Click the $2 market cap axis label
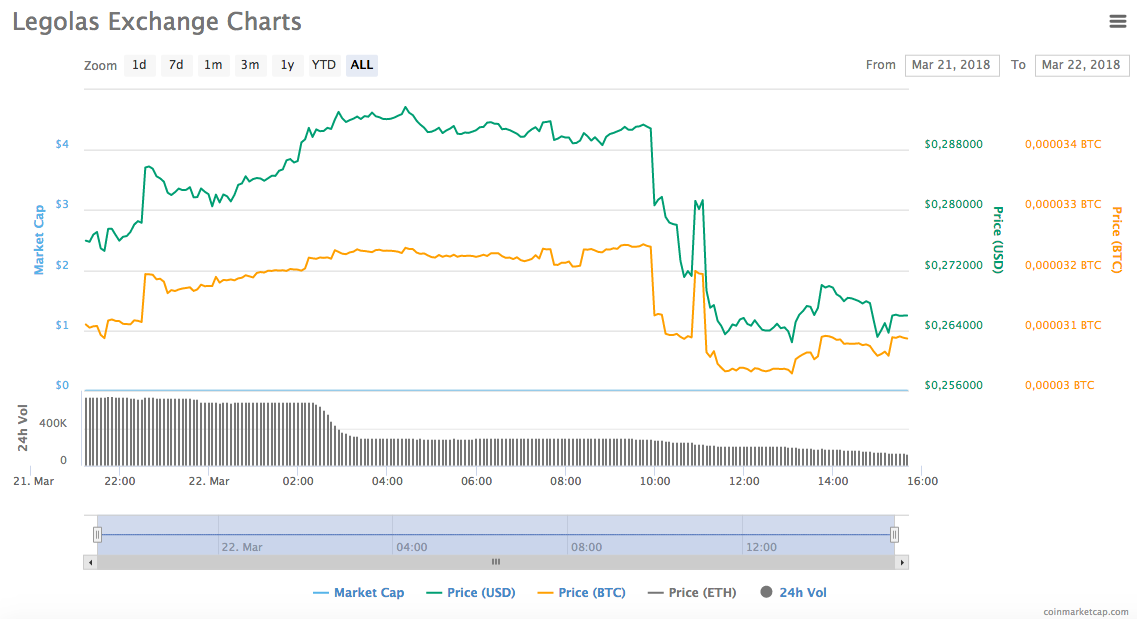Image resolution: width=1137 pixels, height=619 pixels. (62, 265)
